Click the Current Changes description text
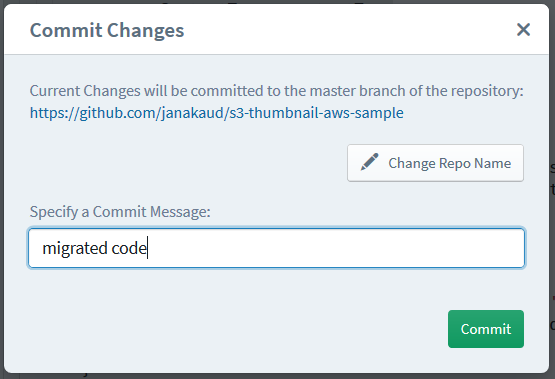Screen dimensions: 555x379 pos(276,91)
